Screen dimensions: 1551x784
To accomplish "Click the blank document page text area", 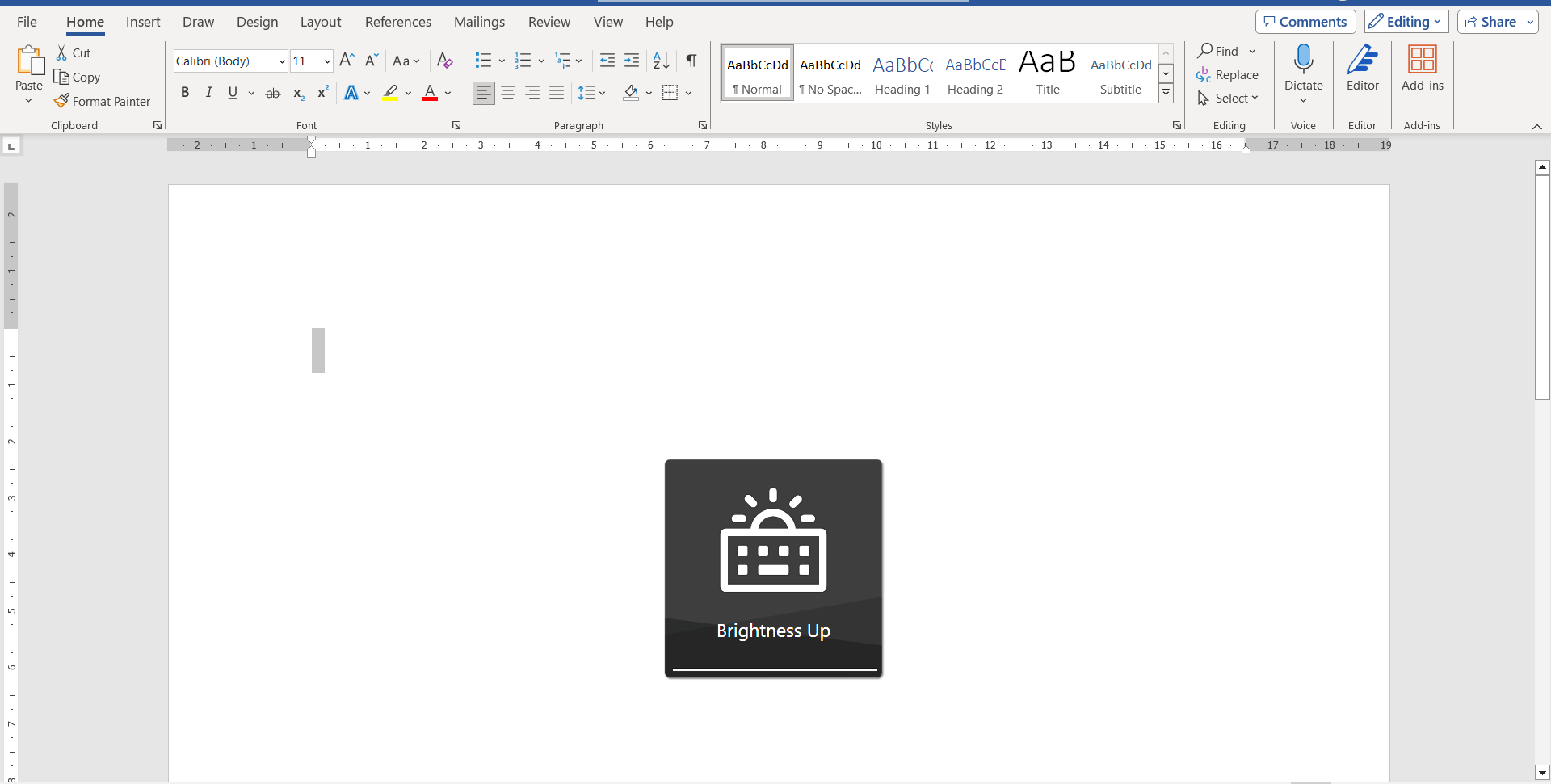I will (x=779, y=483).
